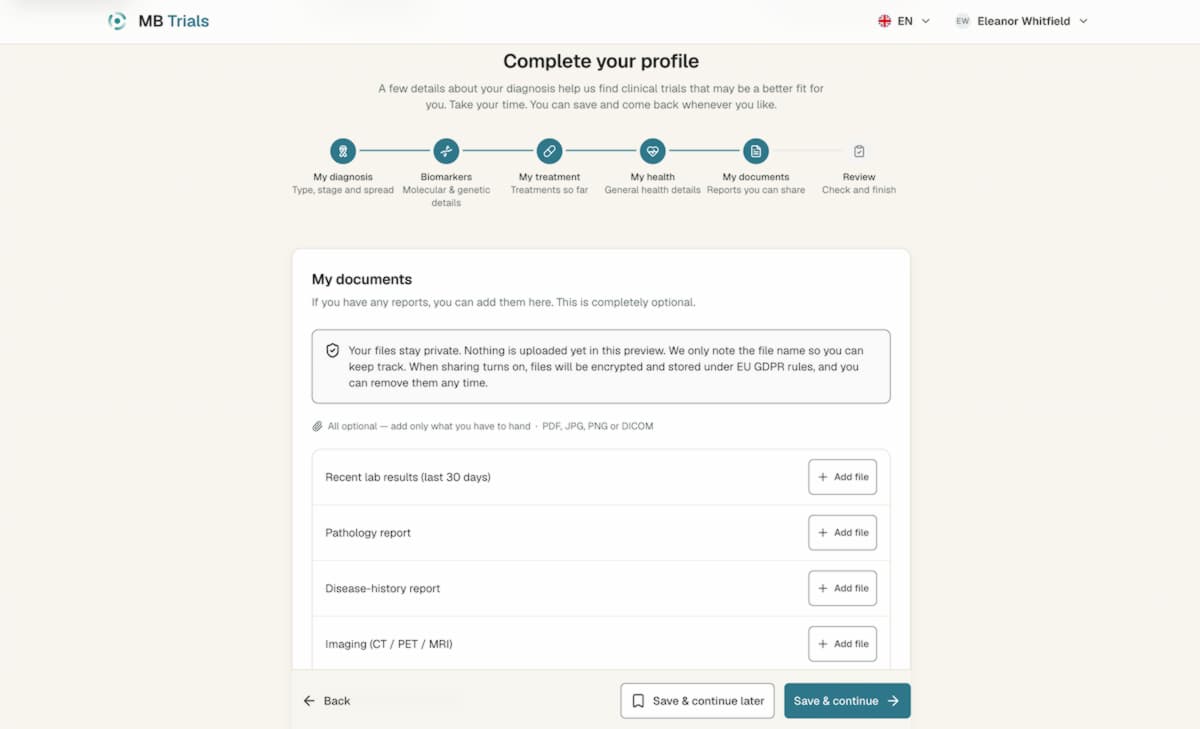Click the My documents step icon
The width and height of the screenshot is (1200, 729).
756,151
